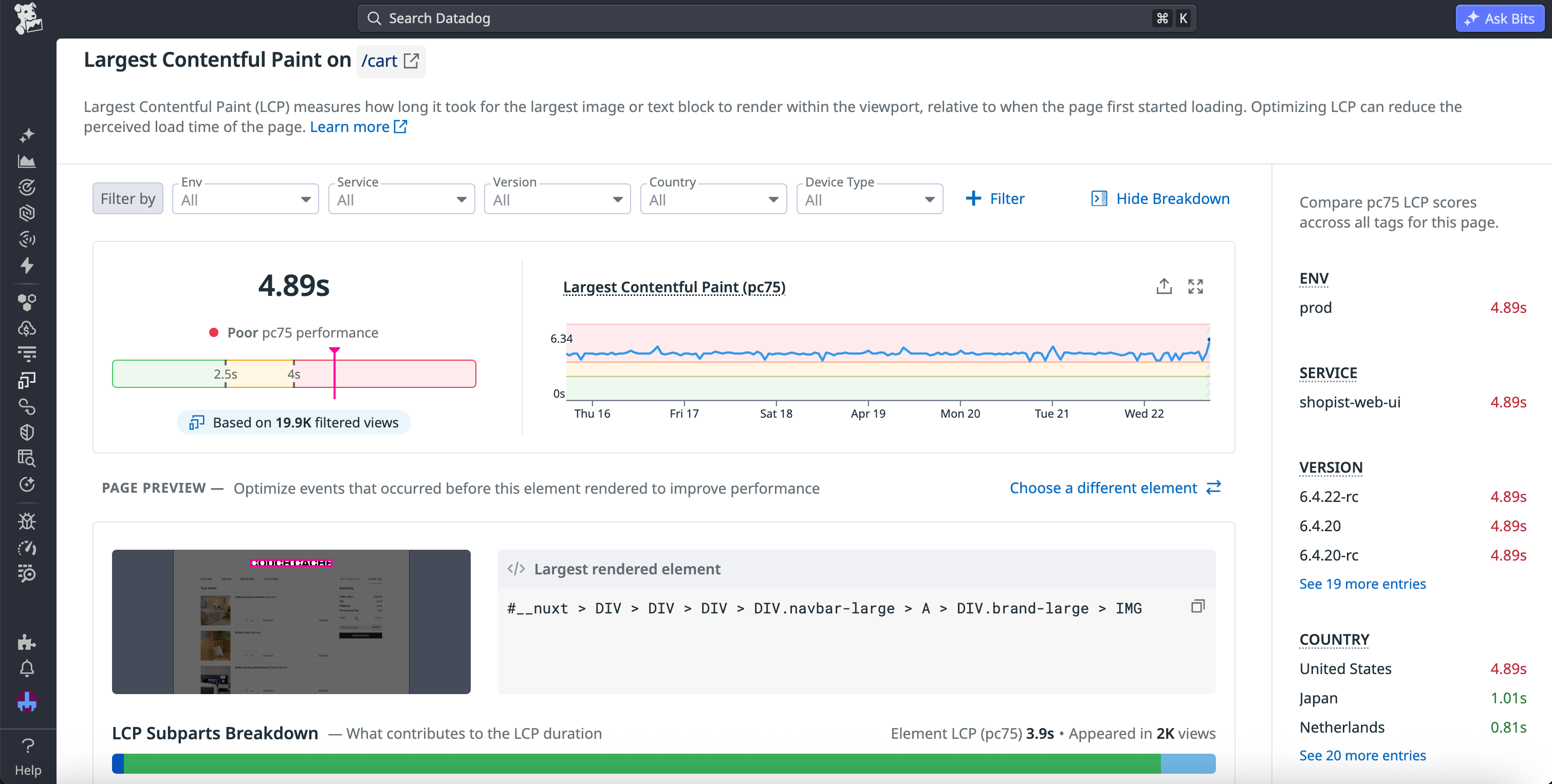Click the export icon on the LCP chart
The height and width of the screenshot is (784, 1552).
(x=1164, y=287)
